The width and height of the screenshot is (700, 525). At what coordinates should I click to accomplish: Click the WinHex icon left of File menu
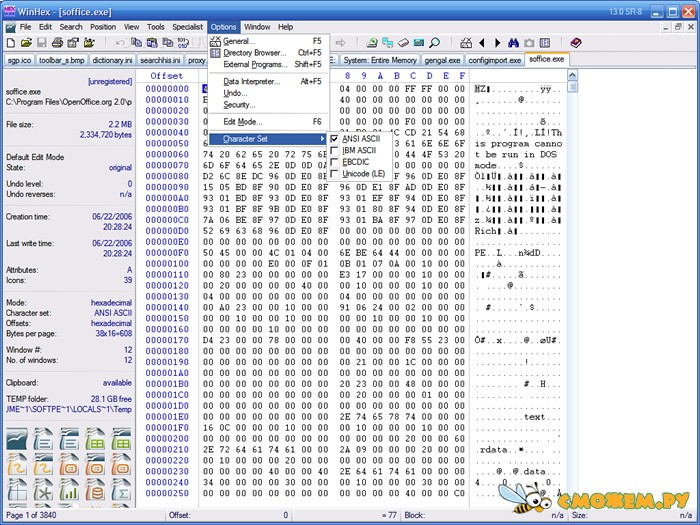pyautogui.click(x=11, y=27)
